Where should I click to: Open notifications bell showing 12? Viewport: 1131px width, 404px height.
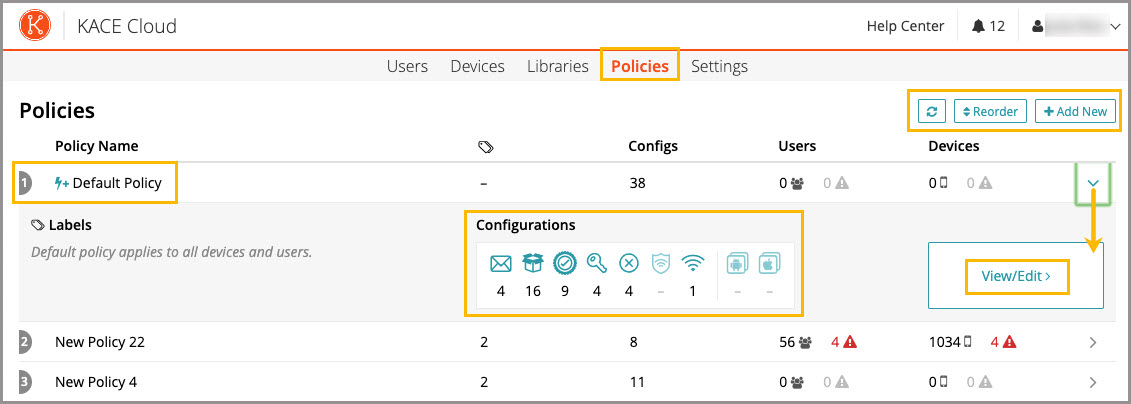click(x=987, y=26)
